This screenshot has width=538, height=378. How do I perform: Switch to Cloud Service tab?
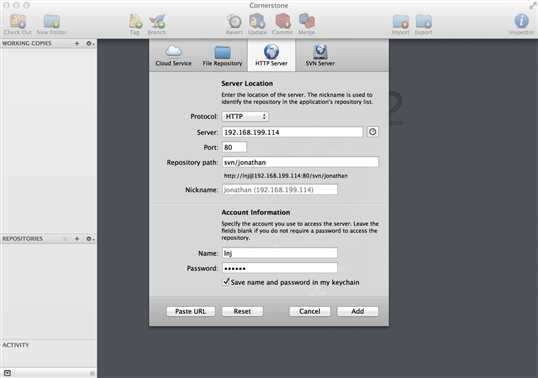click(174, 56)
